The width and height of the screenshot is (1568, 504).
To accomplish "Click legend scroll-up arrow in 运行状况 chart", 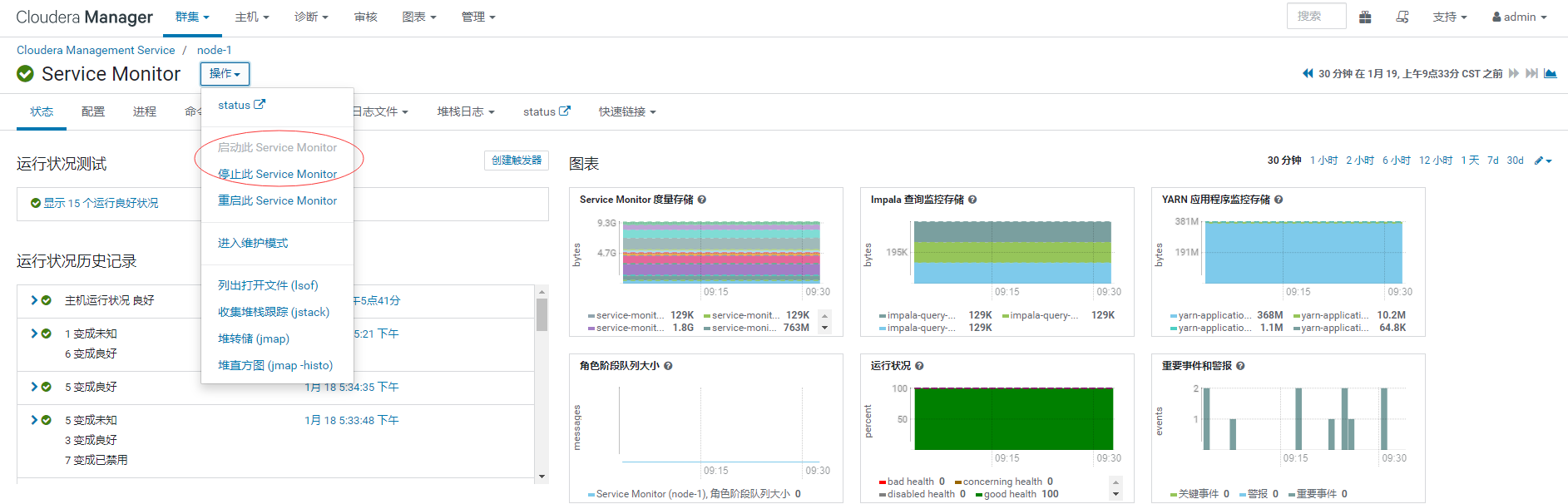I will [x=1116, y=482].
